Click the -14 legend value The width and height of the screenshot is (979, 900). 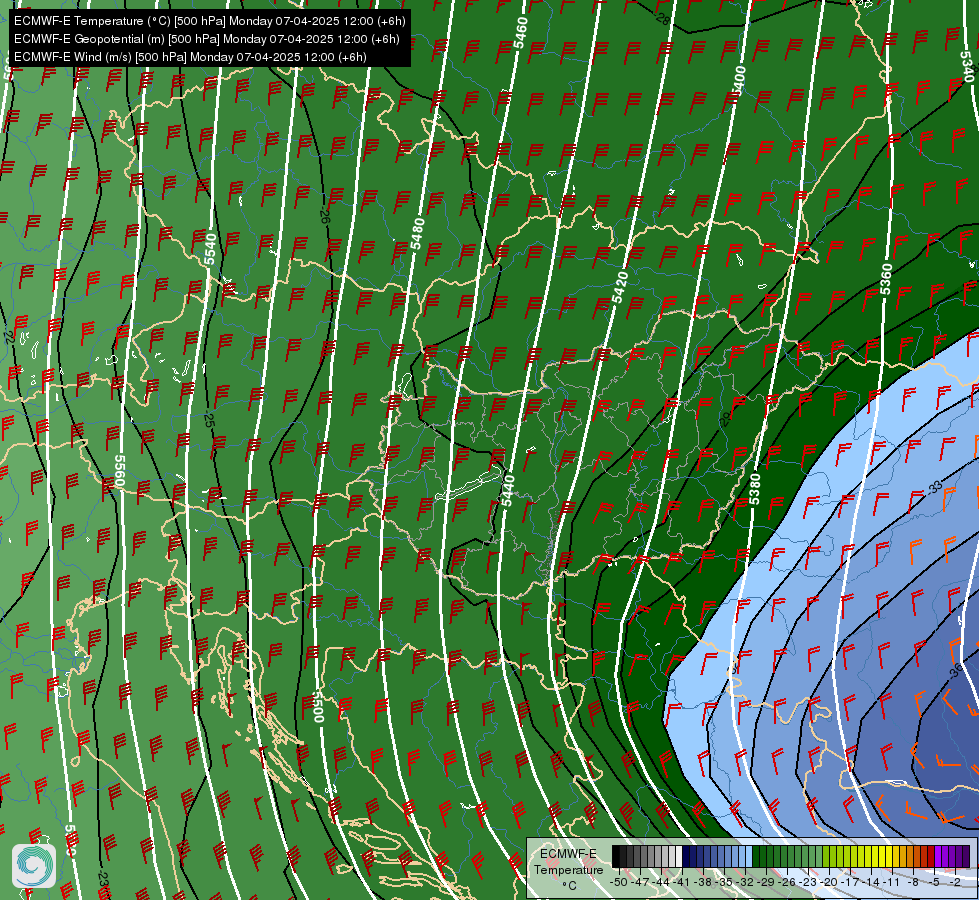point(871,882)
